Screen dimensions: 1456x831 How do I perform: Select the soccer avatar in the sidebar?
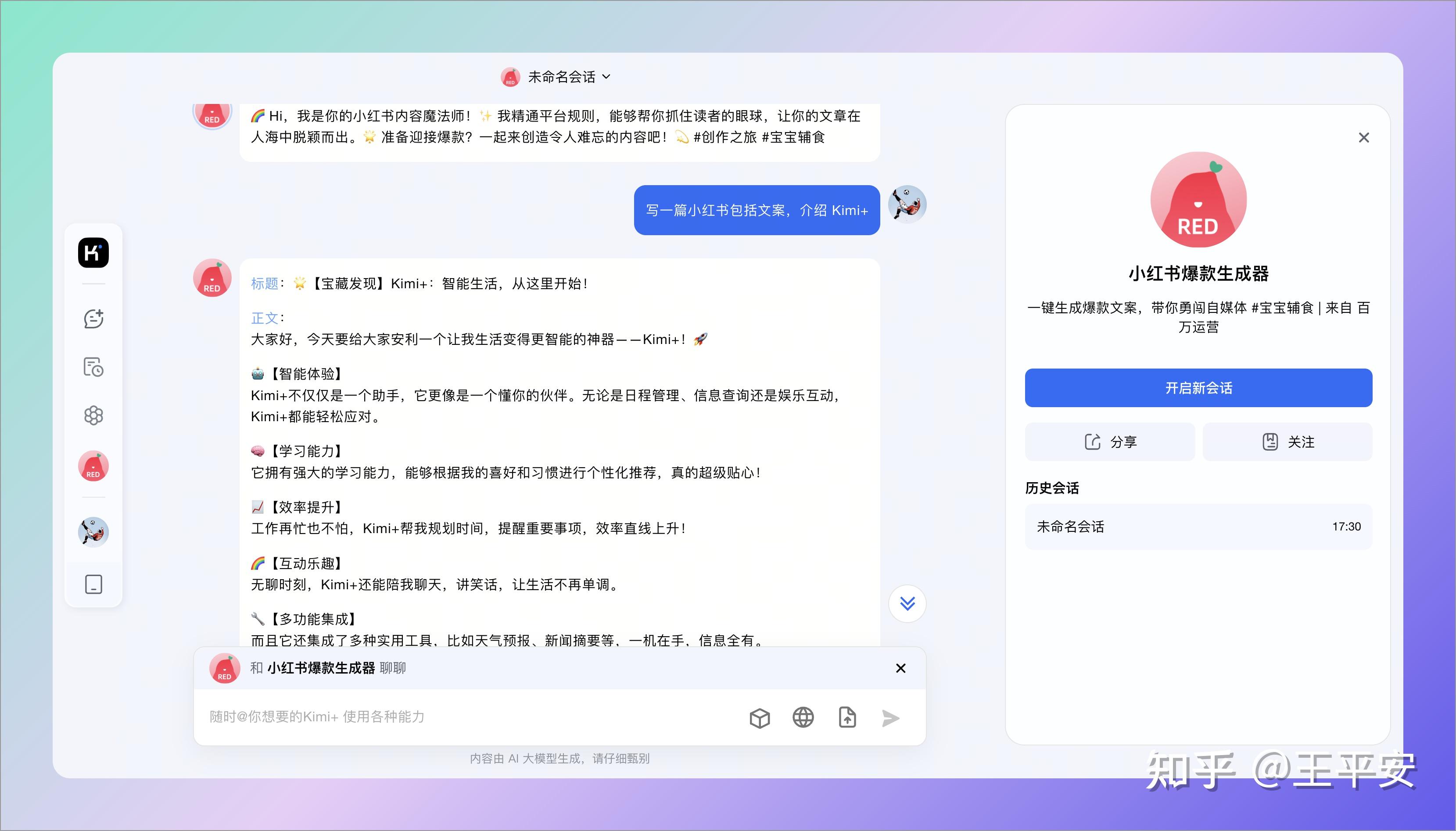pos(93,532)
